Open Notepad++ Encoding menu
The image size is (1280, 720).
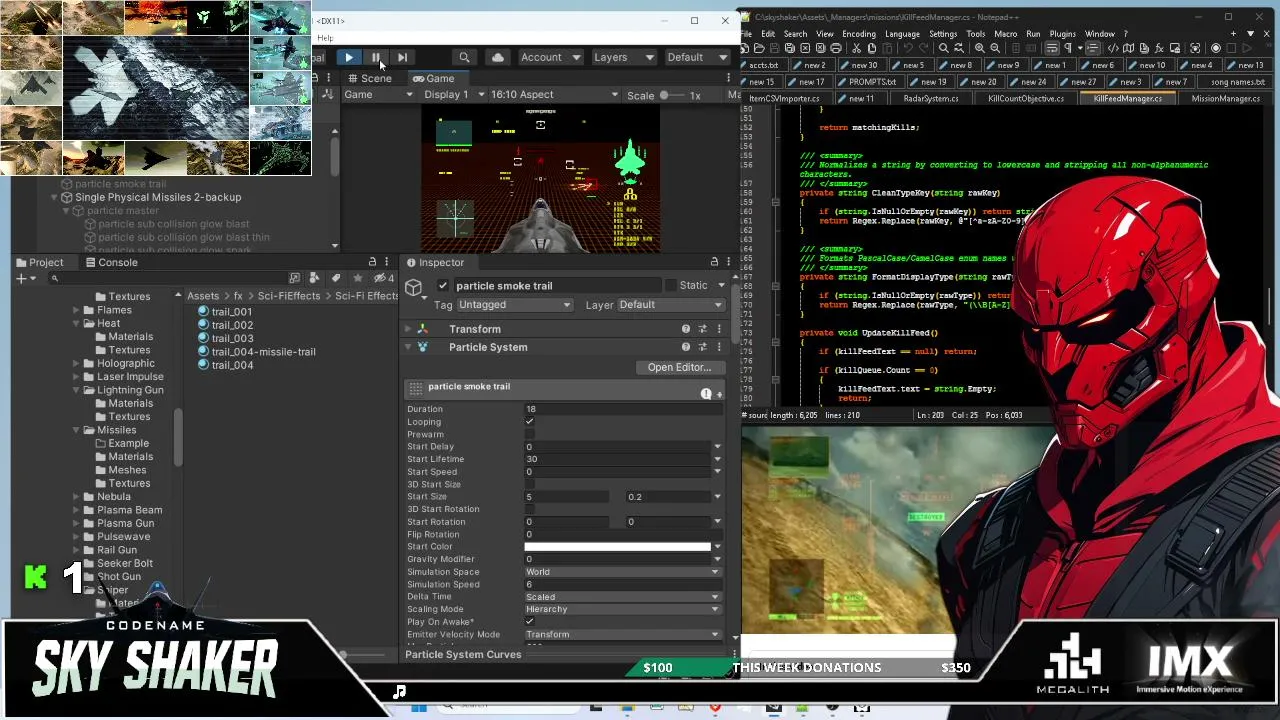tap(858, 34)
